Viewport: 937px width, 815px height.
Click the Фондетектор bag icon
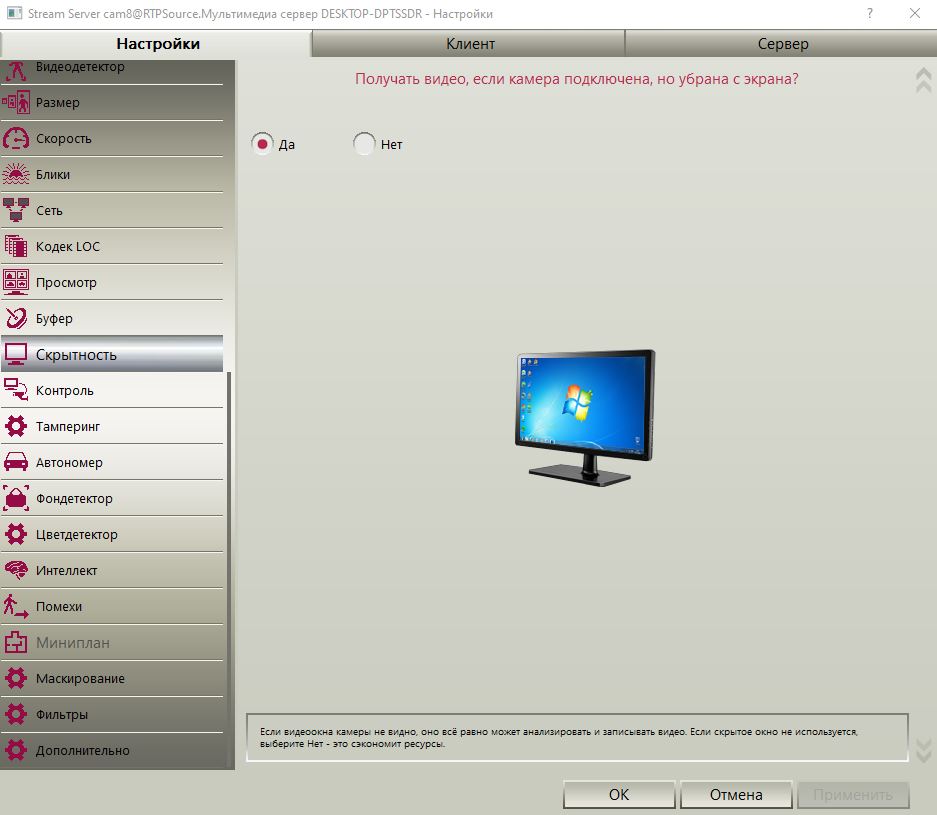16,498
